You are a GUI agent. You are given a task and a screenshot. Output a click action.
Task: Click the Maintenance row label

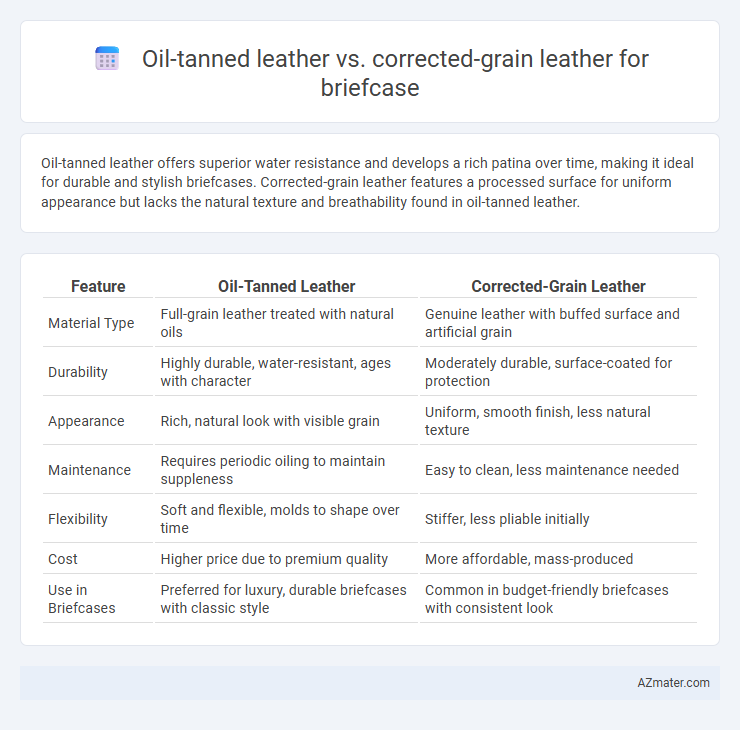[89, 470]
